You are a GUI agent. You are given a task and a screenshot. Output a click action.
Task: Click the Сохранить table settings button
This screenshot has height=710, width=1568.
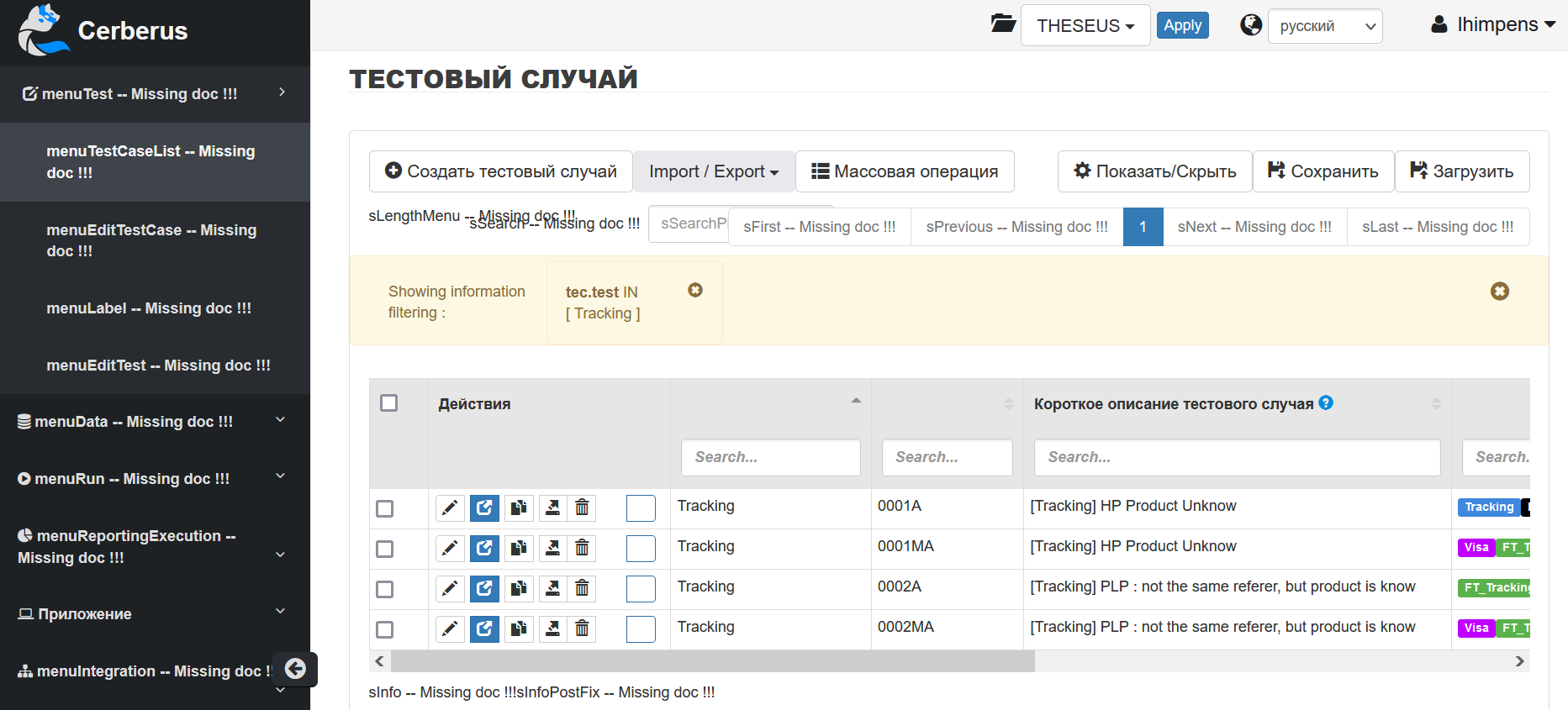point(1323,171)
